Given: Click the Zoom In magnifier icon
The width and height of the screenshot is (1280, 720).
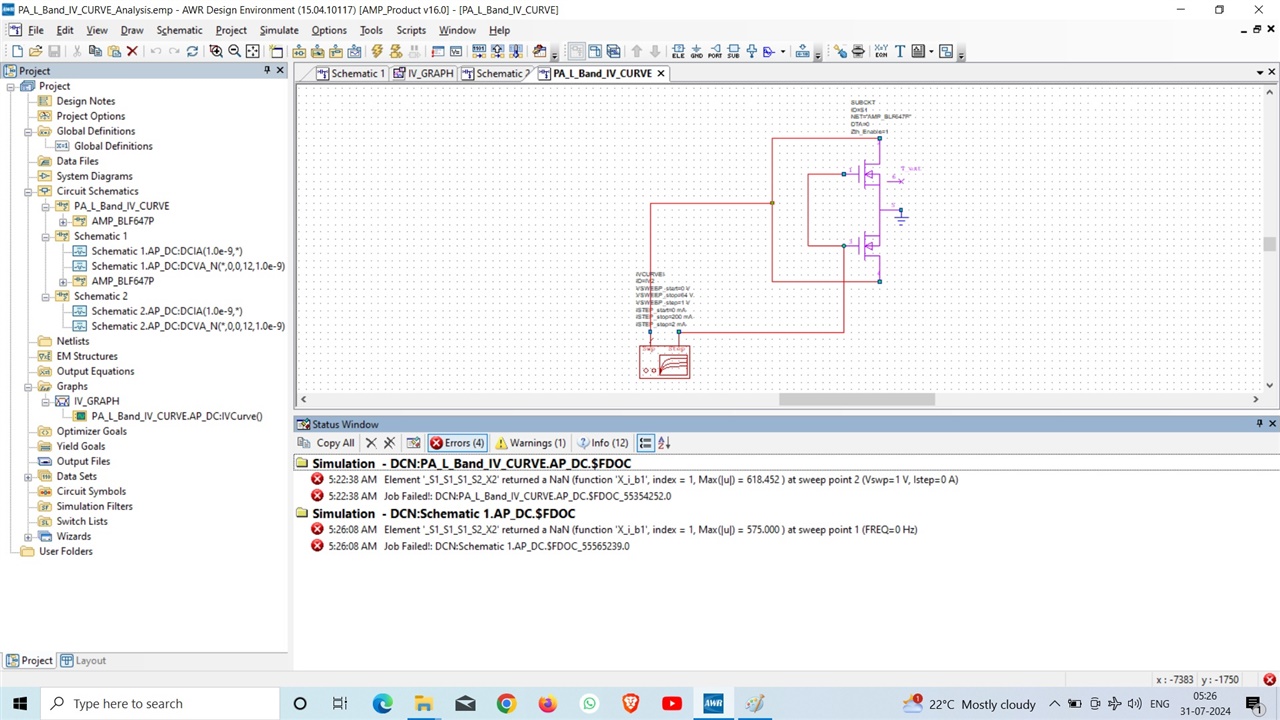Looking at the screenshot, I should click(x=216, y=51).
